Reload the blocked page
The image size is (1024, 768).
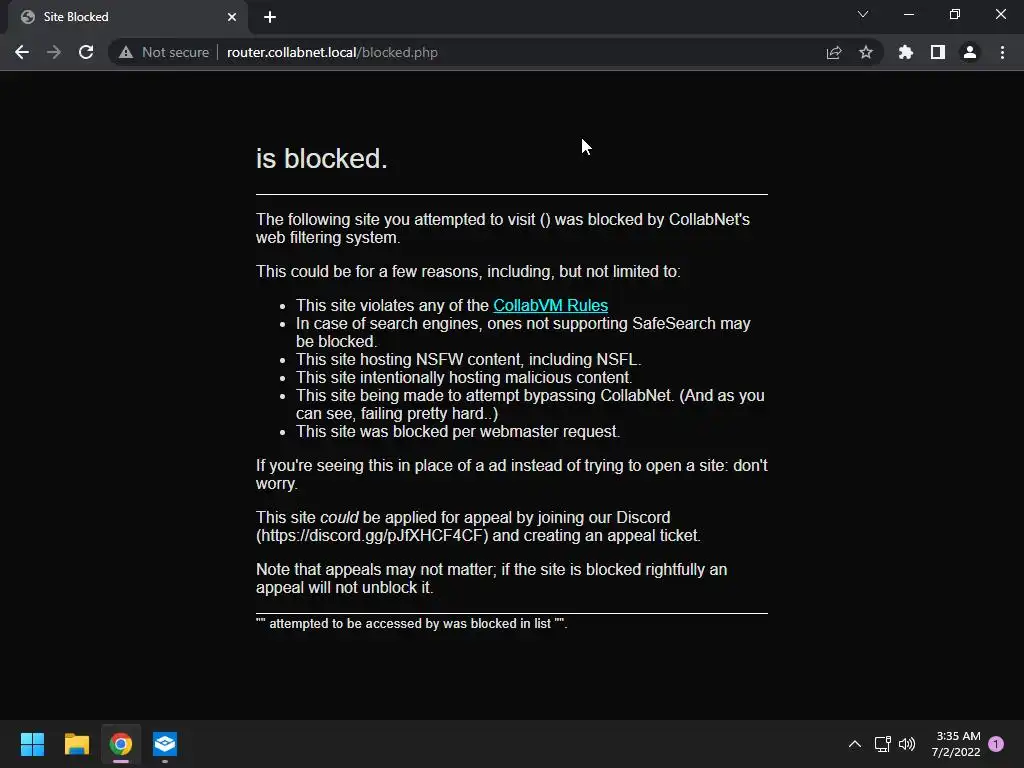click(x=86, y=52)
